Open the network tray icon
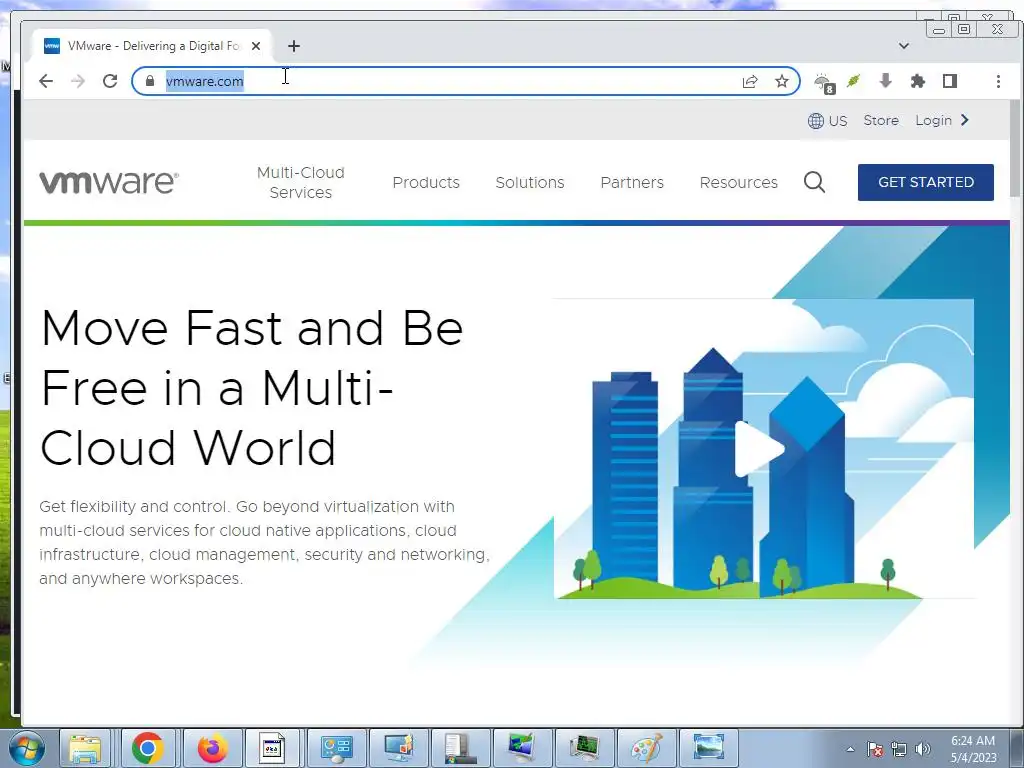Image resolution: width=1024 pixels, height=768 pixels. 899,749
